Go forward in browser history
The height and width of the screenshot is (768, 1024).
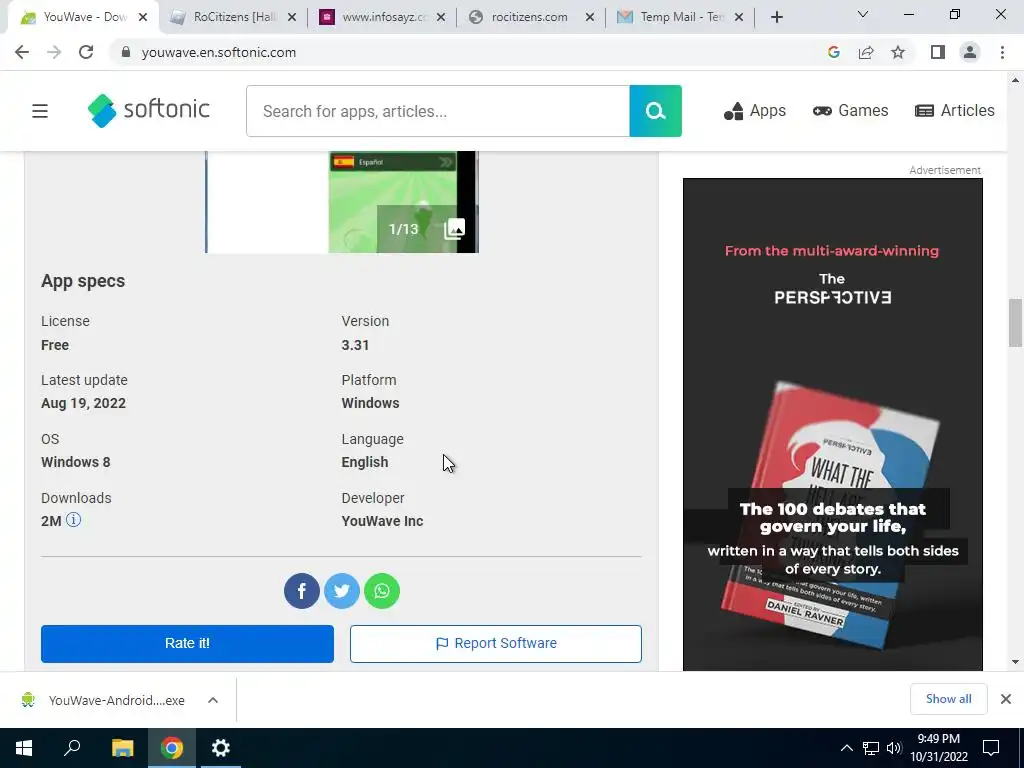(x=54, y=52)
